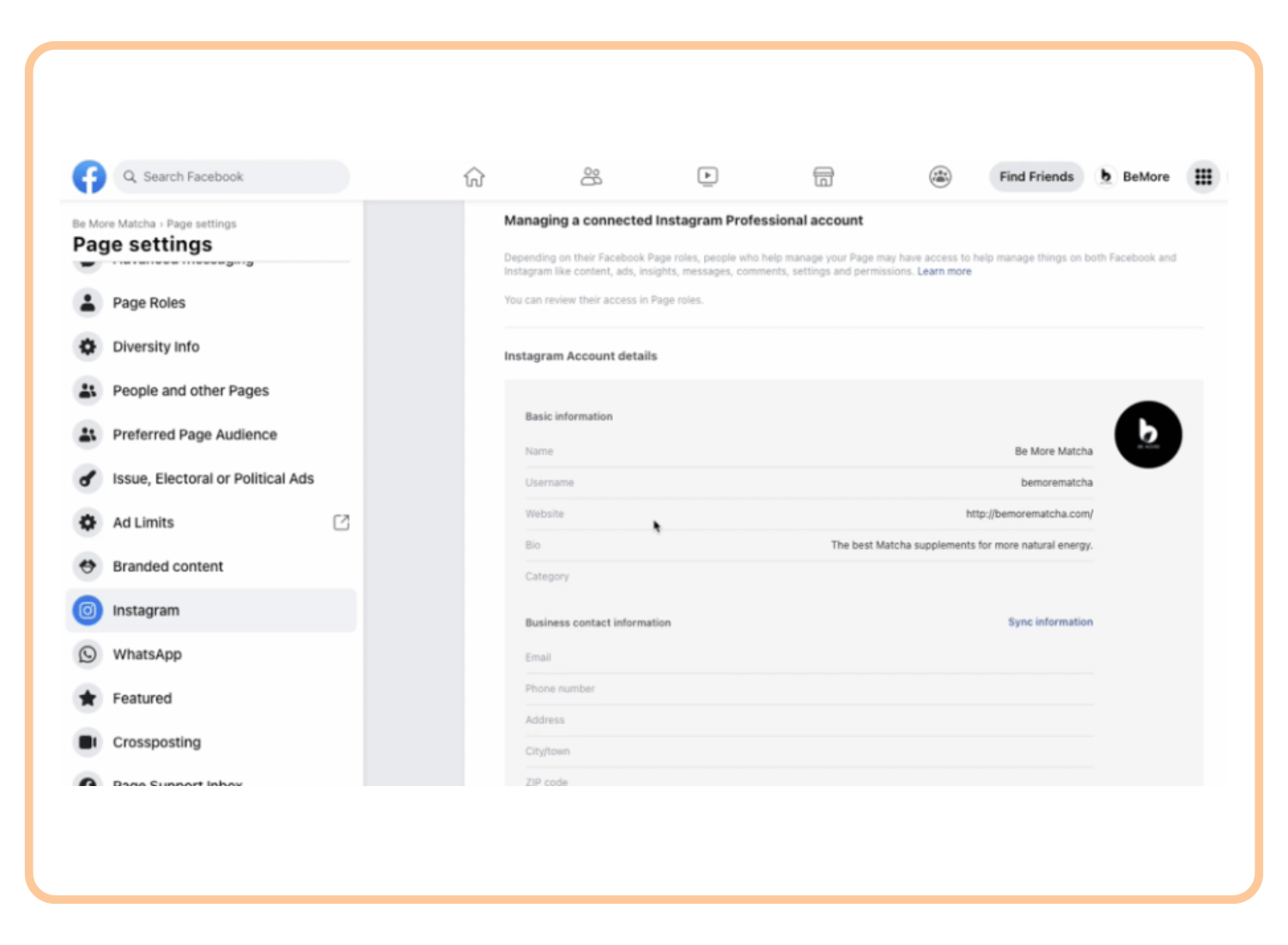Open Ad Limits settings

click(x=210, y=522)
